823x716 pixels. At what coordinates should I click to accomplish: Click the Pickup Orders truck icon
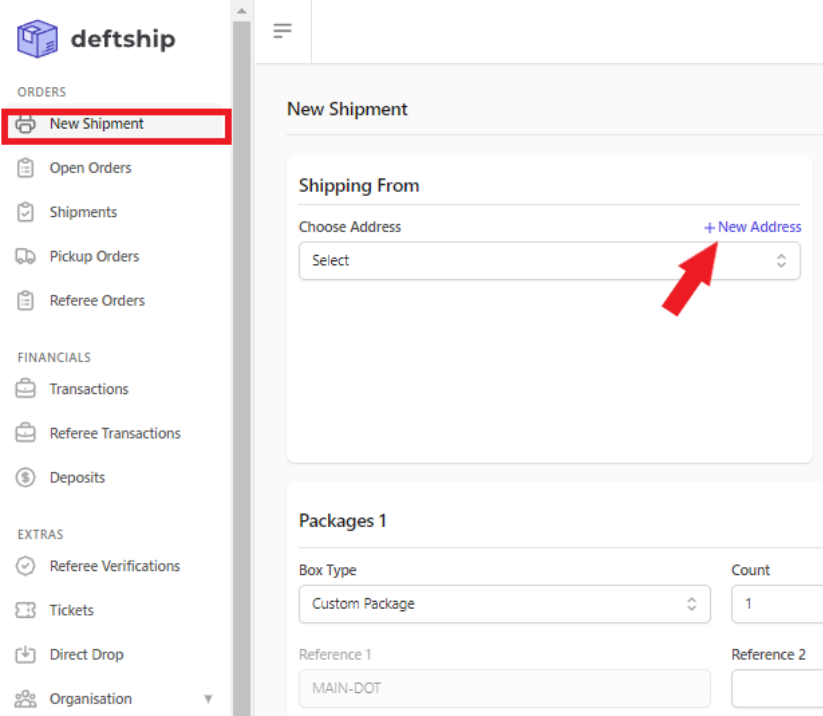tap(25, 256)
